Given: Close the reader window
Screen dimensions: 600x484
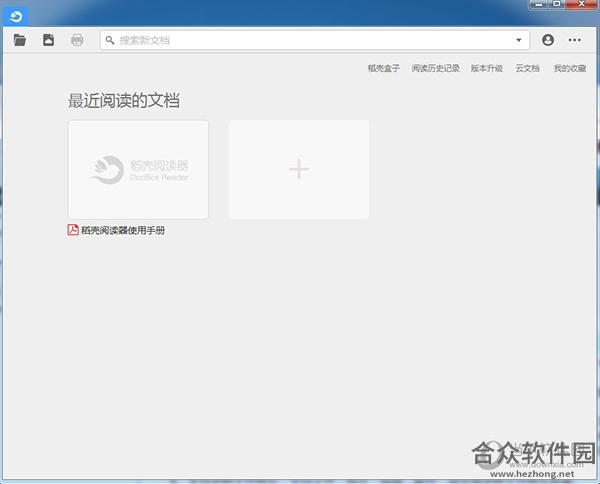Looking at the screenshot, I should pyautogui.click(x=581, y=4).
